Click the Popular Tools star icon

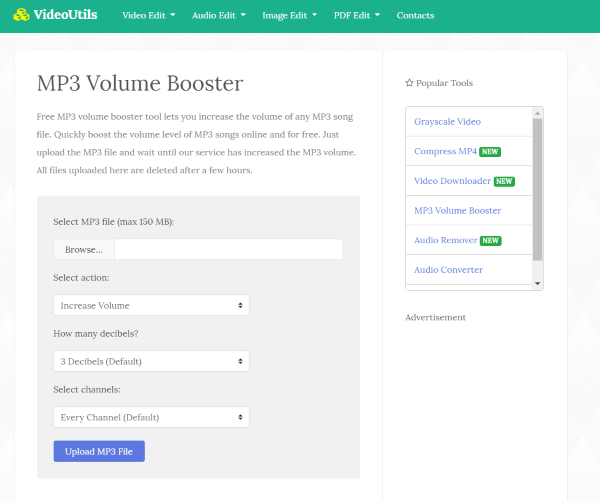pos(409,83)
